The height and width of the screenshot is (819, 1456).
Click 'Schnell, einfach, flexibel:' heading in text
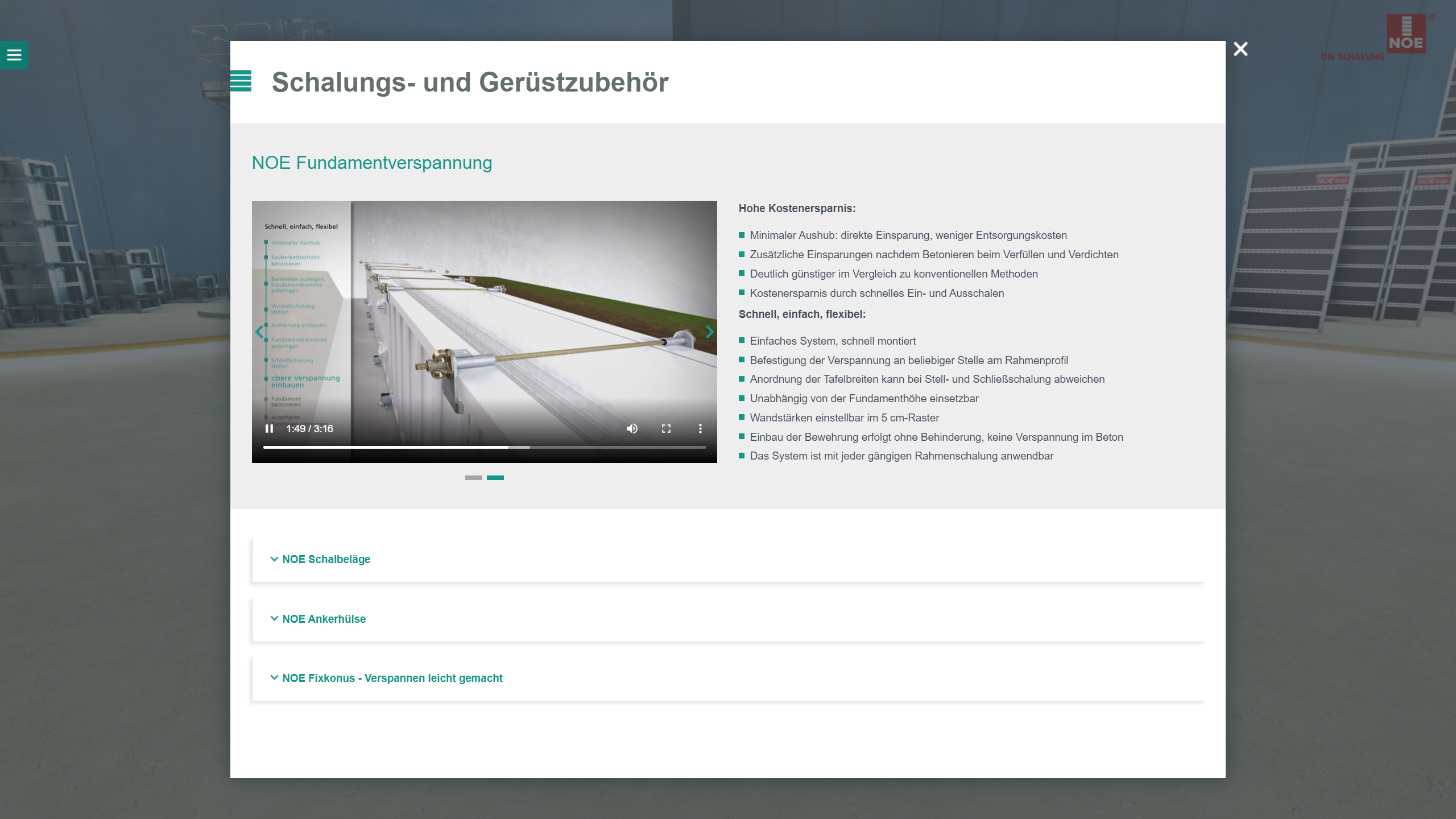point(802,315)
